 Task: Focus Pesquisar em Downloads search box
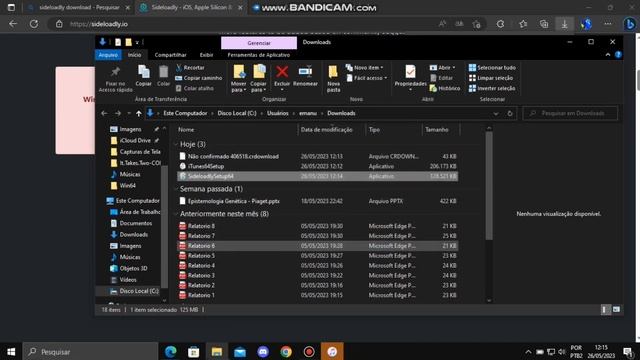pos(570,113)
